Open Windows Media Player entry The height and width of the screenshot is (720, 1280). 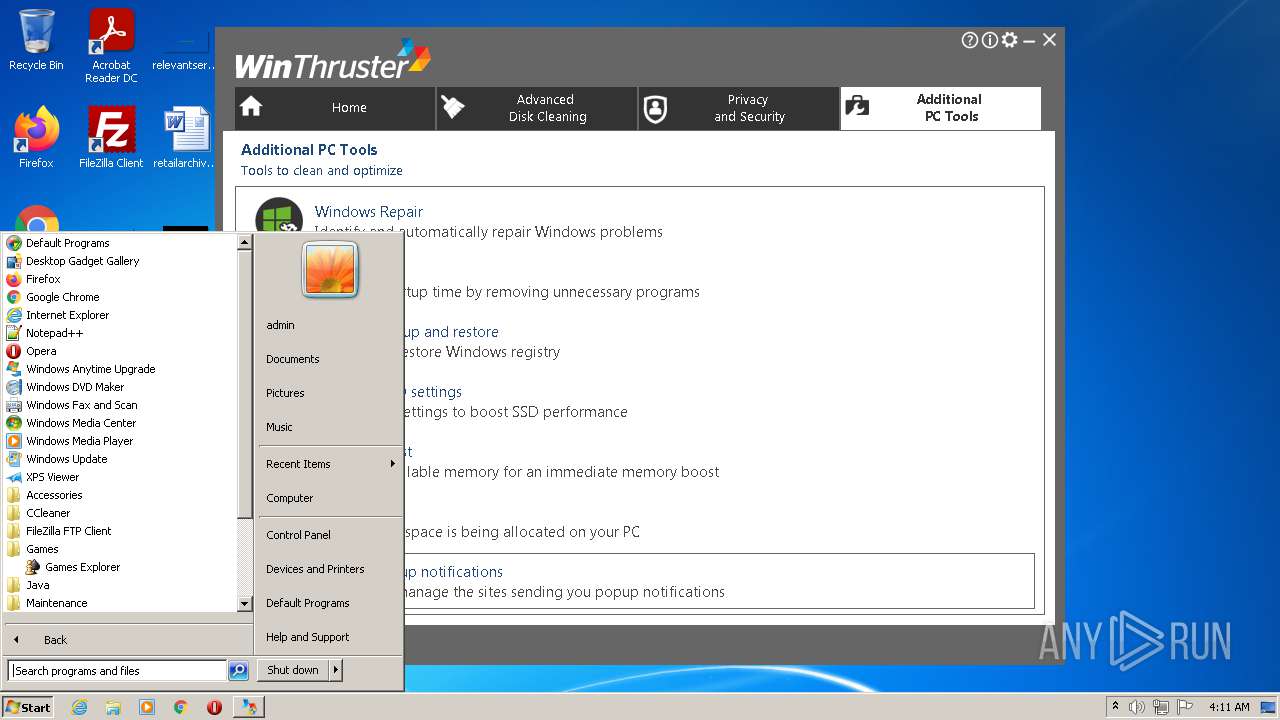(x=79, y=441)
